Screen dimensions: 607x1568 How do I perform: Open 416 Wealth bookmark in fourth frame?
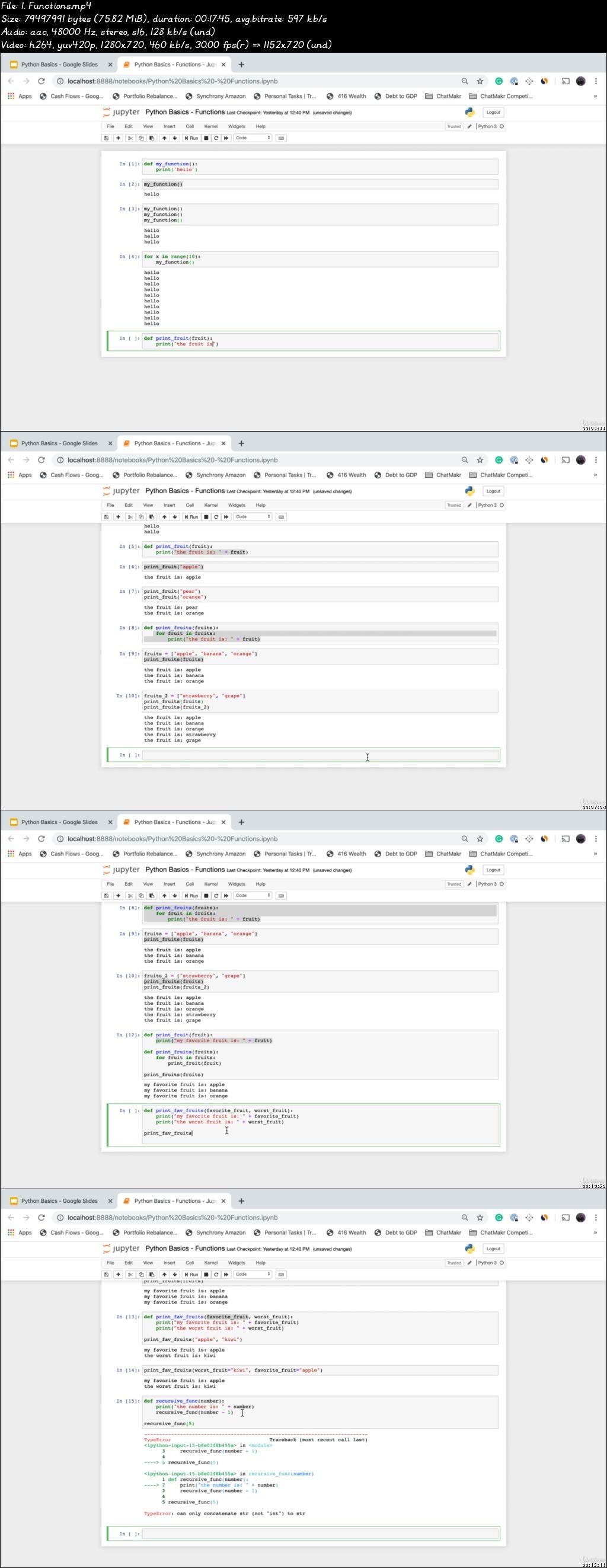(x=346, y=1232)
